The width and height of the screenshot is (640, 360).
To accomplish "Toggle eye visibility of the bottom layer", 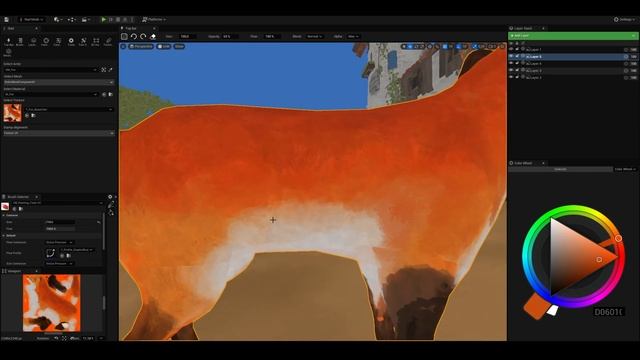I will coord(511,77).
